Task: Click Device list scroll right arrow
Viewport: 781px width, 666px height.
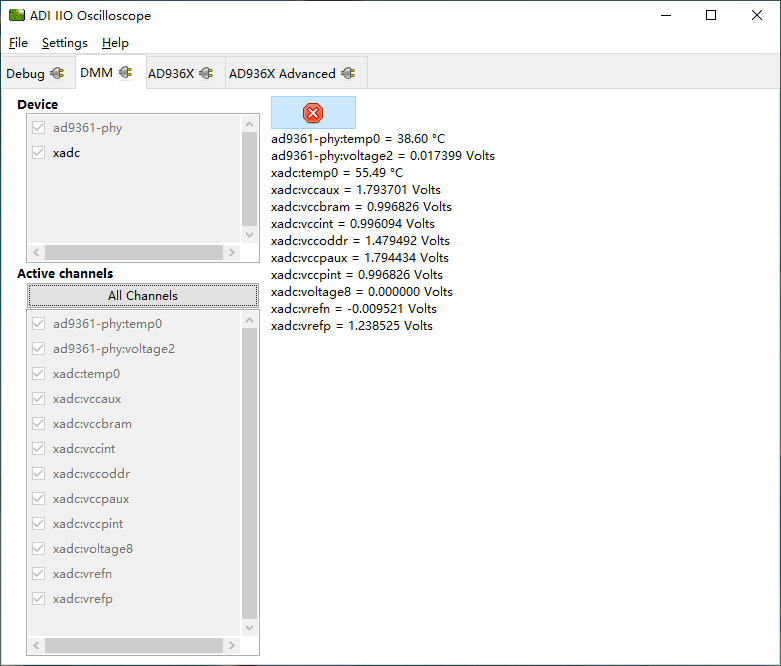Action: 232,253
